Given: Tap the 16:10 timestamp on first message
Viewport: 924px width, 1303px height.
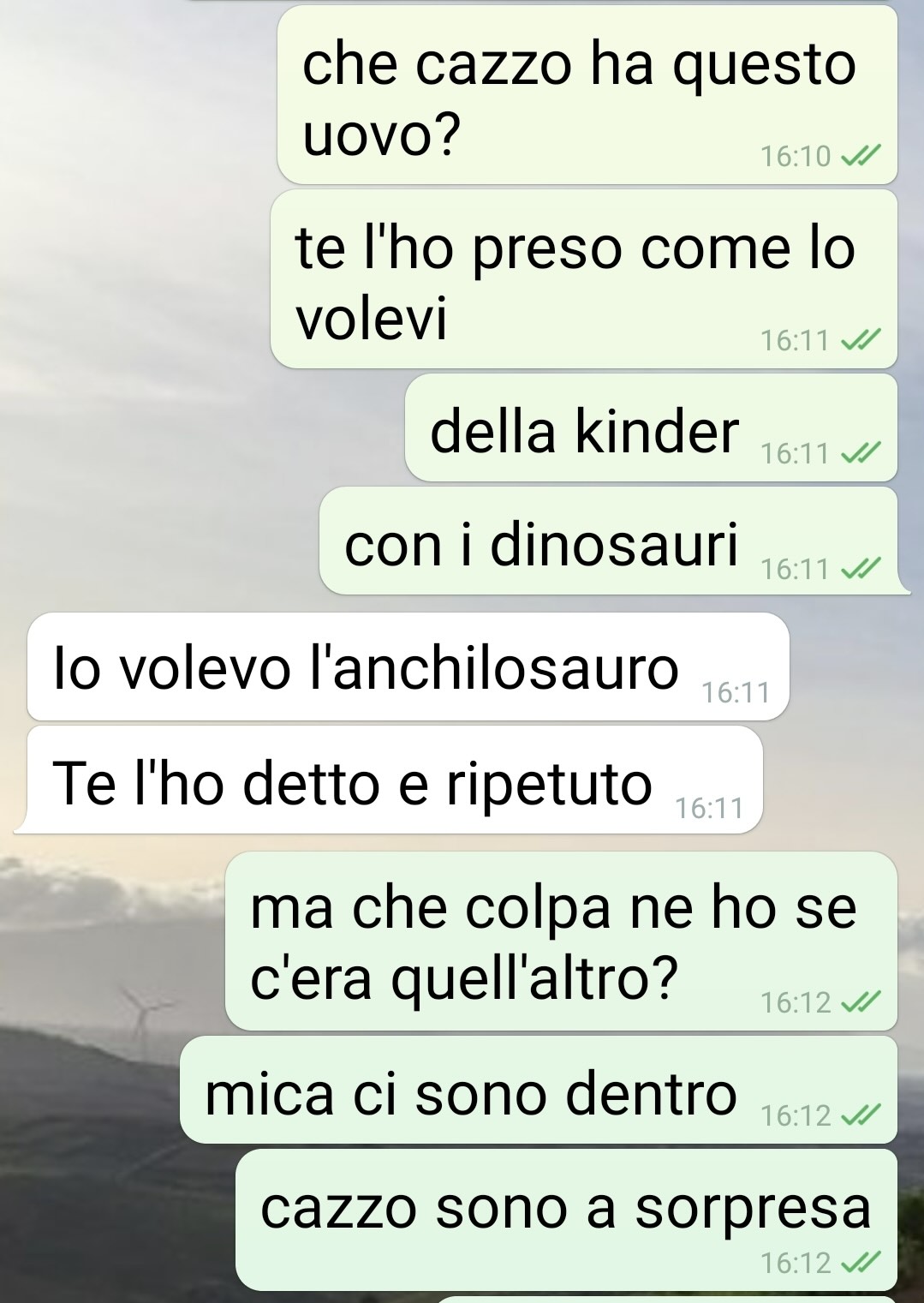Looking at the screenshot, I should 796,156.
